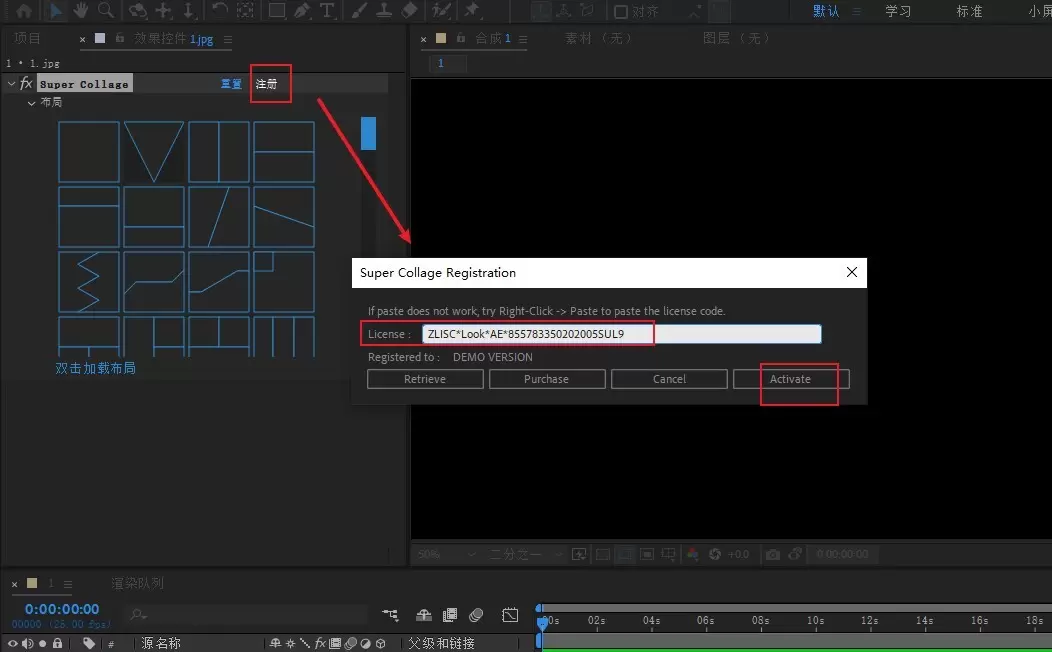Click the reset exposure icon in viewer

pyautogui.click(x=715, y=554)
